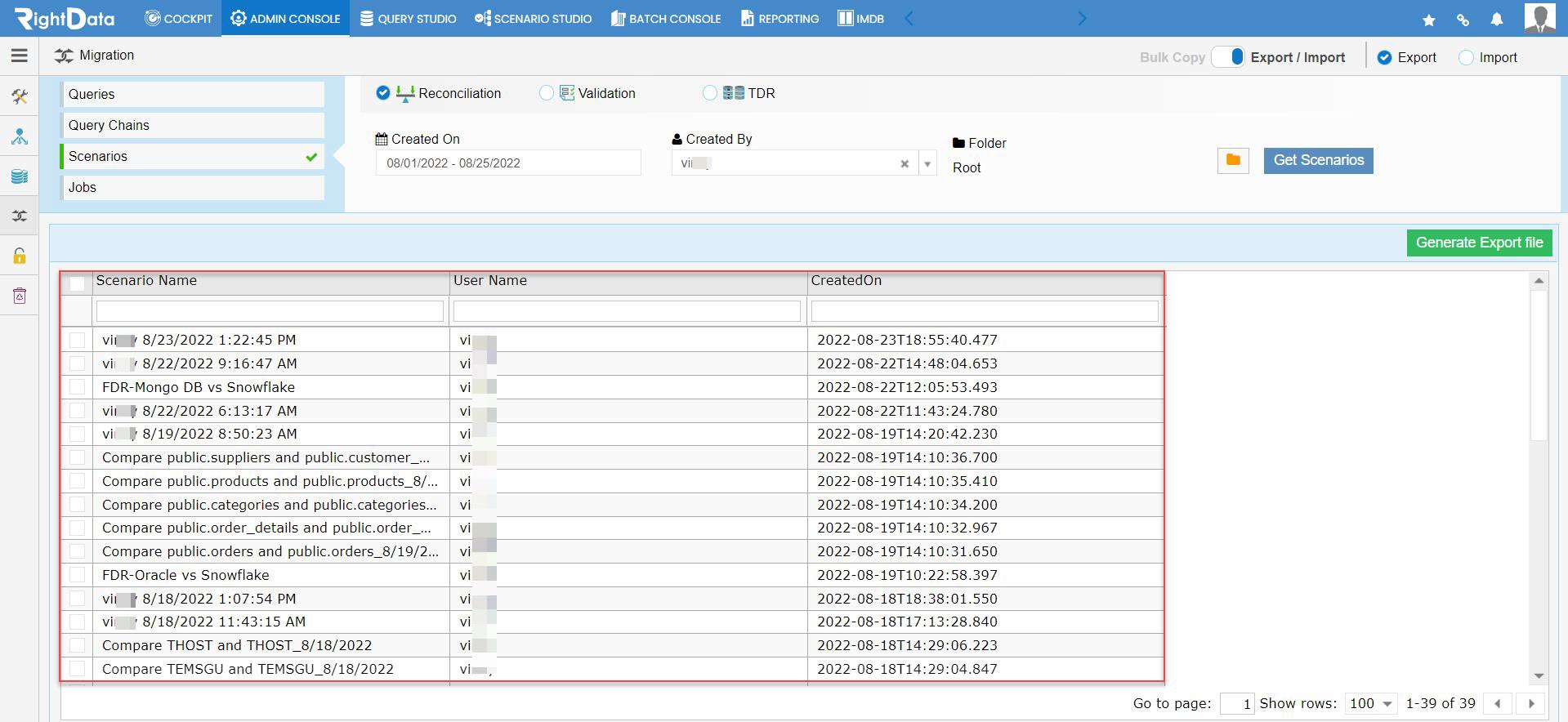Check FDR-Mongo DB vs Snowflake row
The image size is (1568, 722).
[x=78, y=387]
